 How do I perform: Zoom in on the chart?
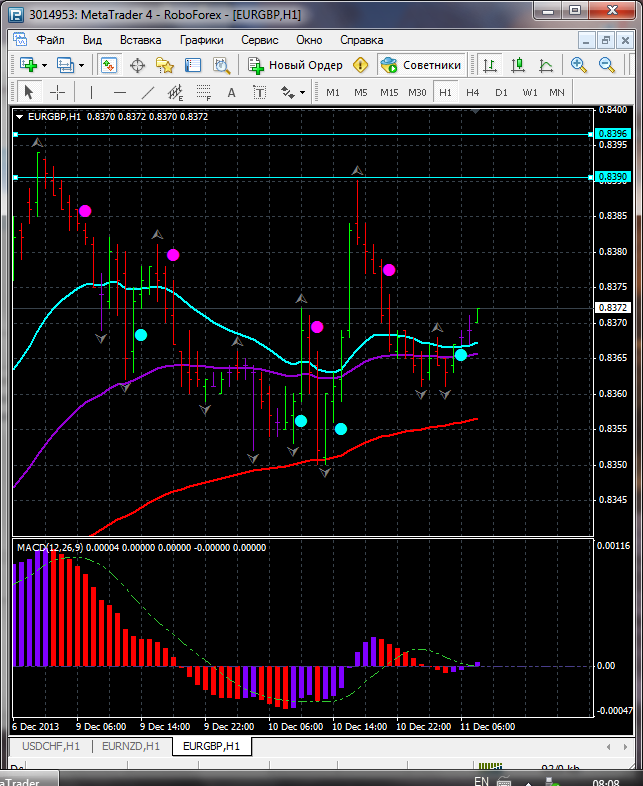[579, 65]
